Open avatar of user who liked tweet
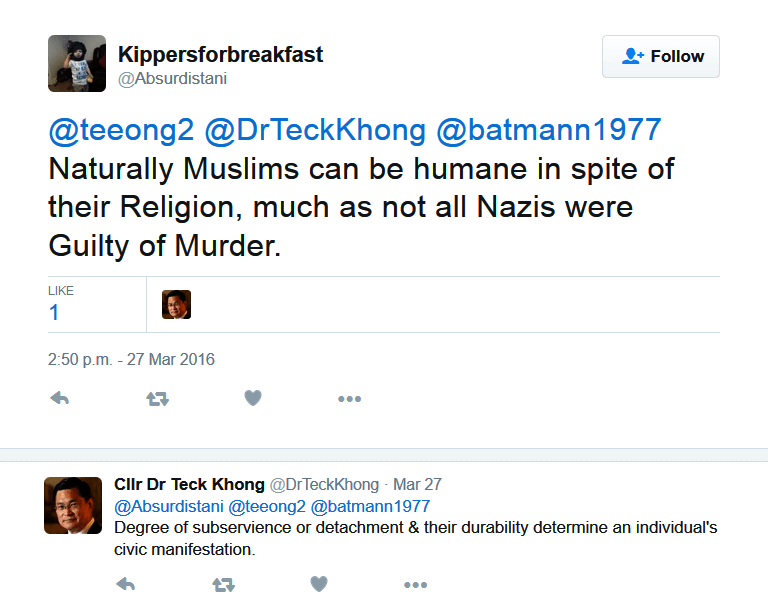Viewport: 768px width, 608px height. pos(176,304)
